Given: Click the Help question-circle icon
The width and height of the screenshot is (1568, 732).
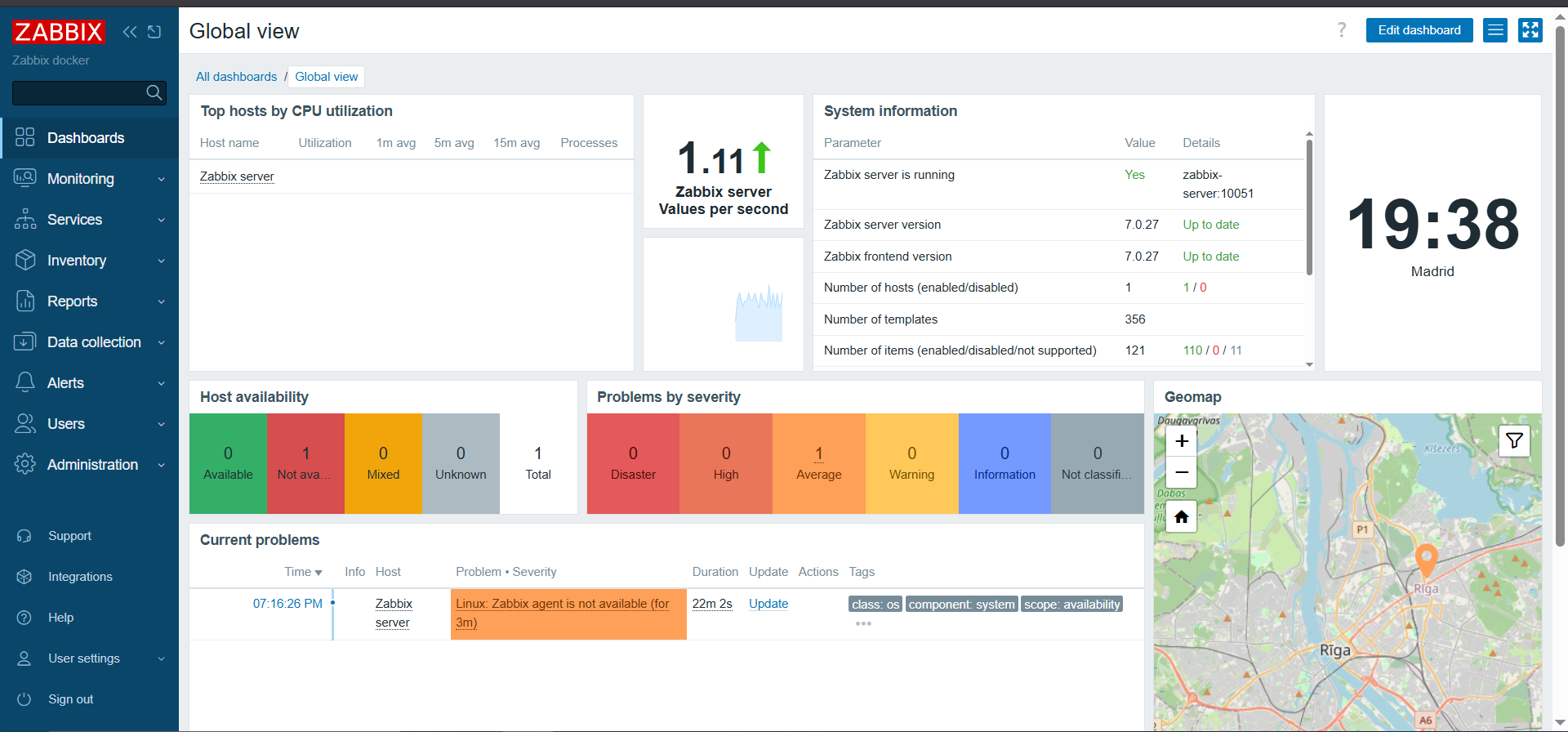Looking at the screenshot, I should pyautogui.click(x=24, y=618).
